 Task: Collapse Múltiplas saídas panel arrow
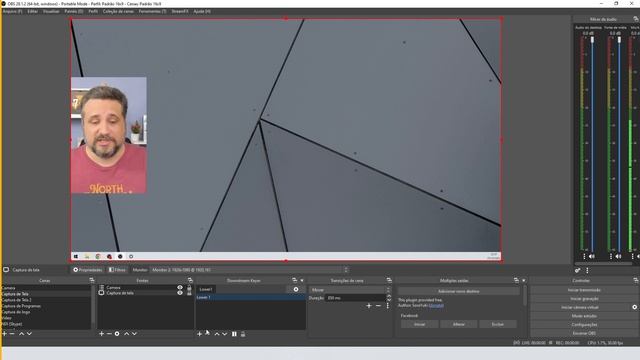tap(524, 280)
